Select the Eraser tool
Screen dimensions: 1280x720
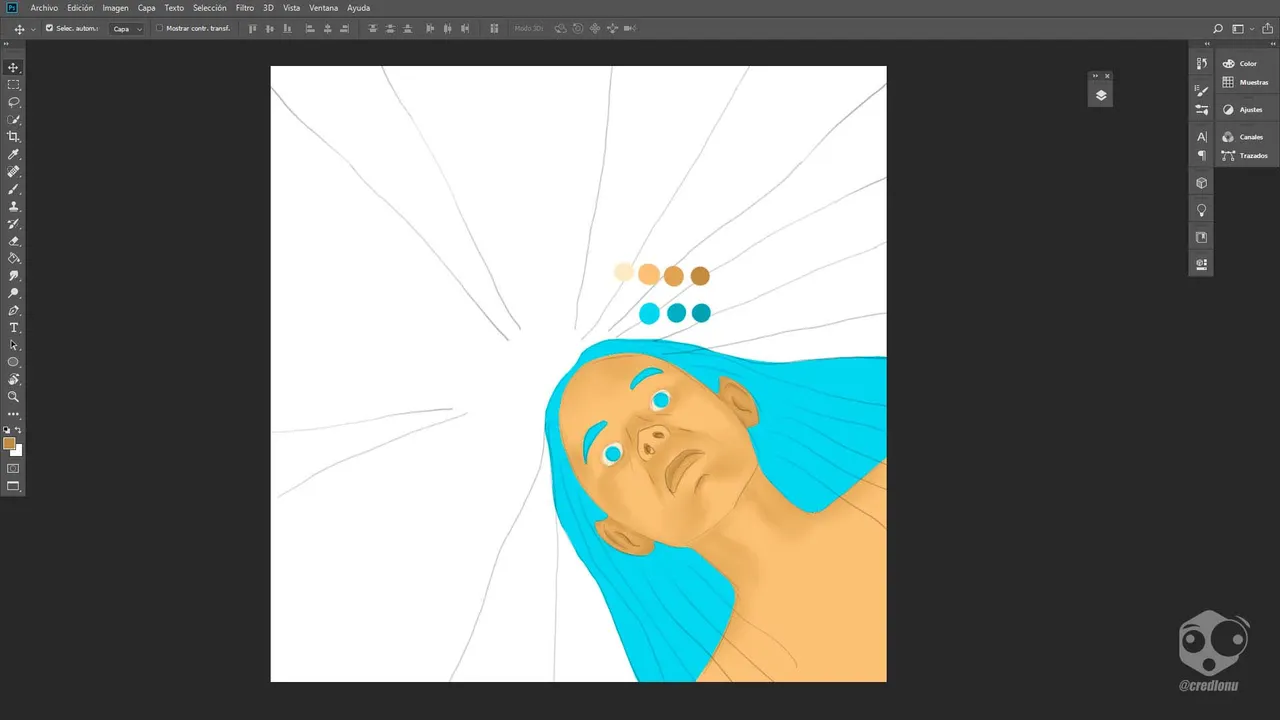[14, 241]
